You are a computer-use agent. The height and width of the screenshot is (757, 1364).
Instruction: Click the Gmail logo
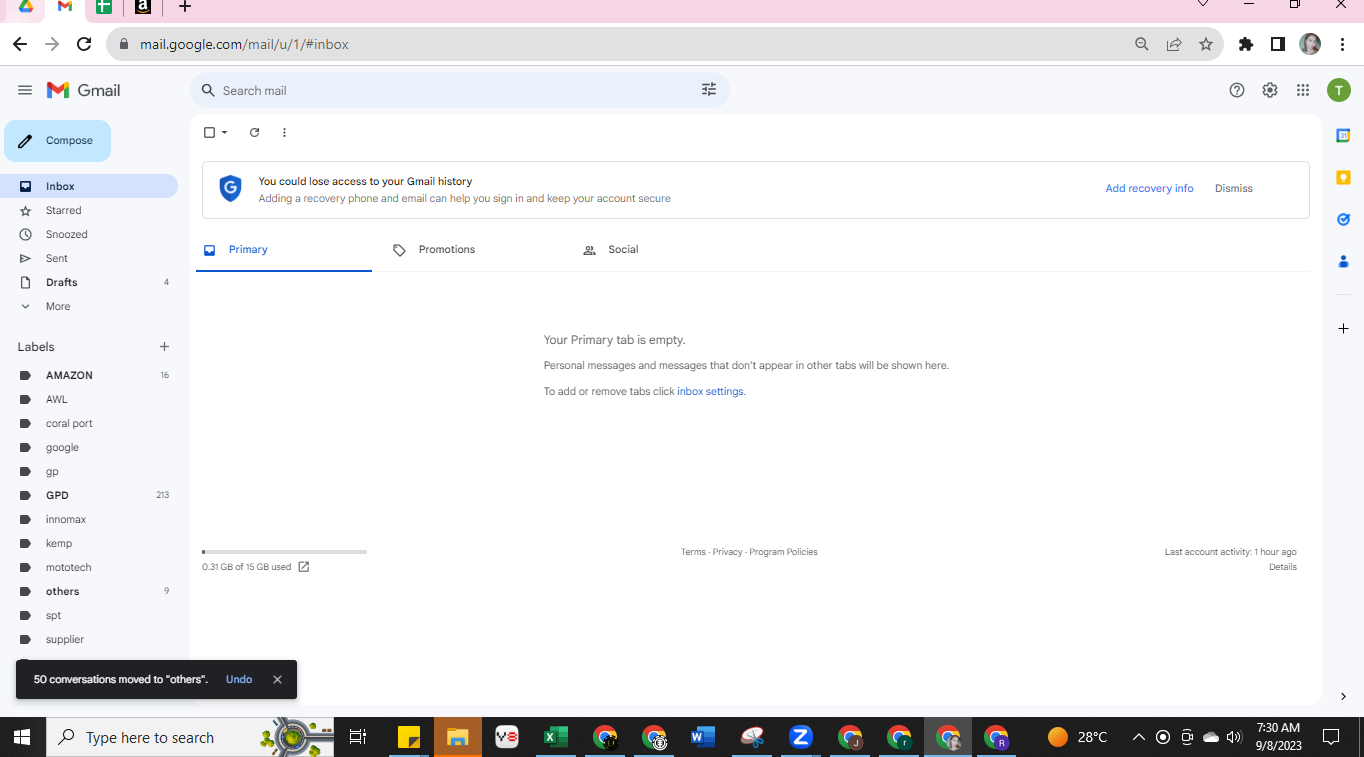[x=84, y=90]
